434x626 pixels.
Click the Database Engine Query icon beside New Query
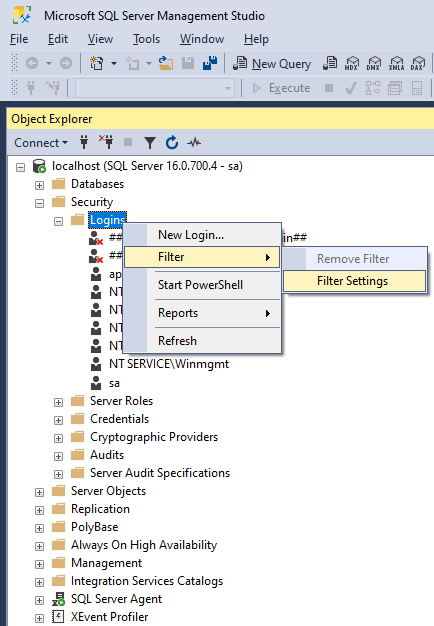tap(330, 63)
